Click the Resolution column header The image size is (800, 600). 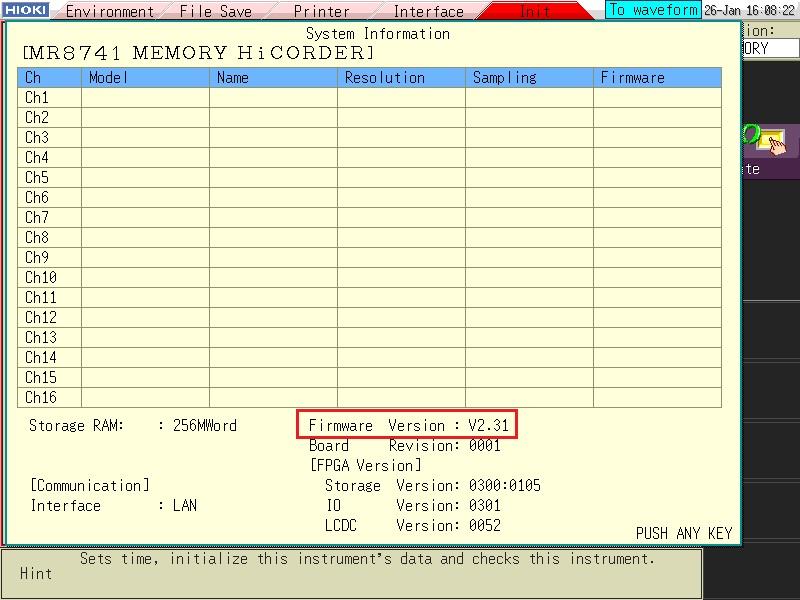click(x=402, y=78)
